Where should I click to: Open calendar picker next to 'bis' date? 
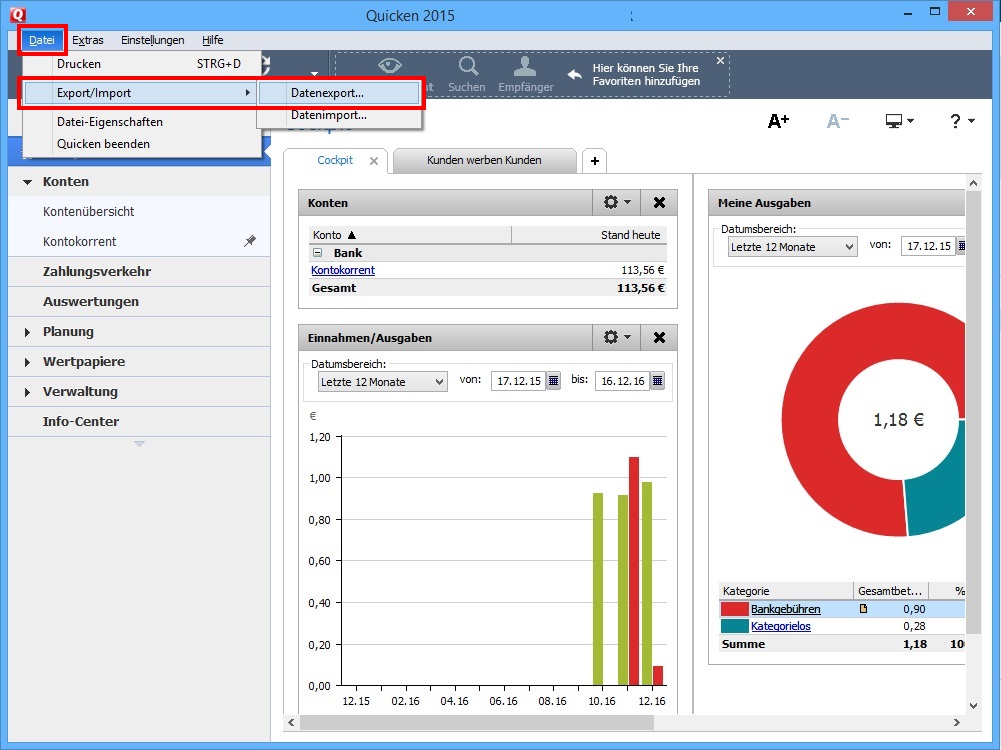pos(657,381)
